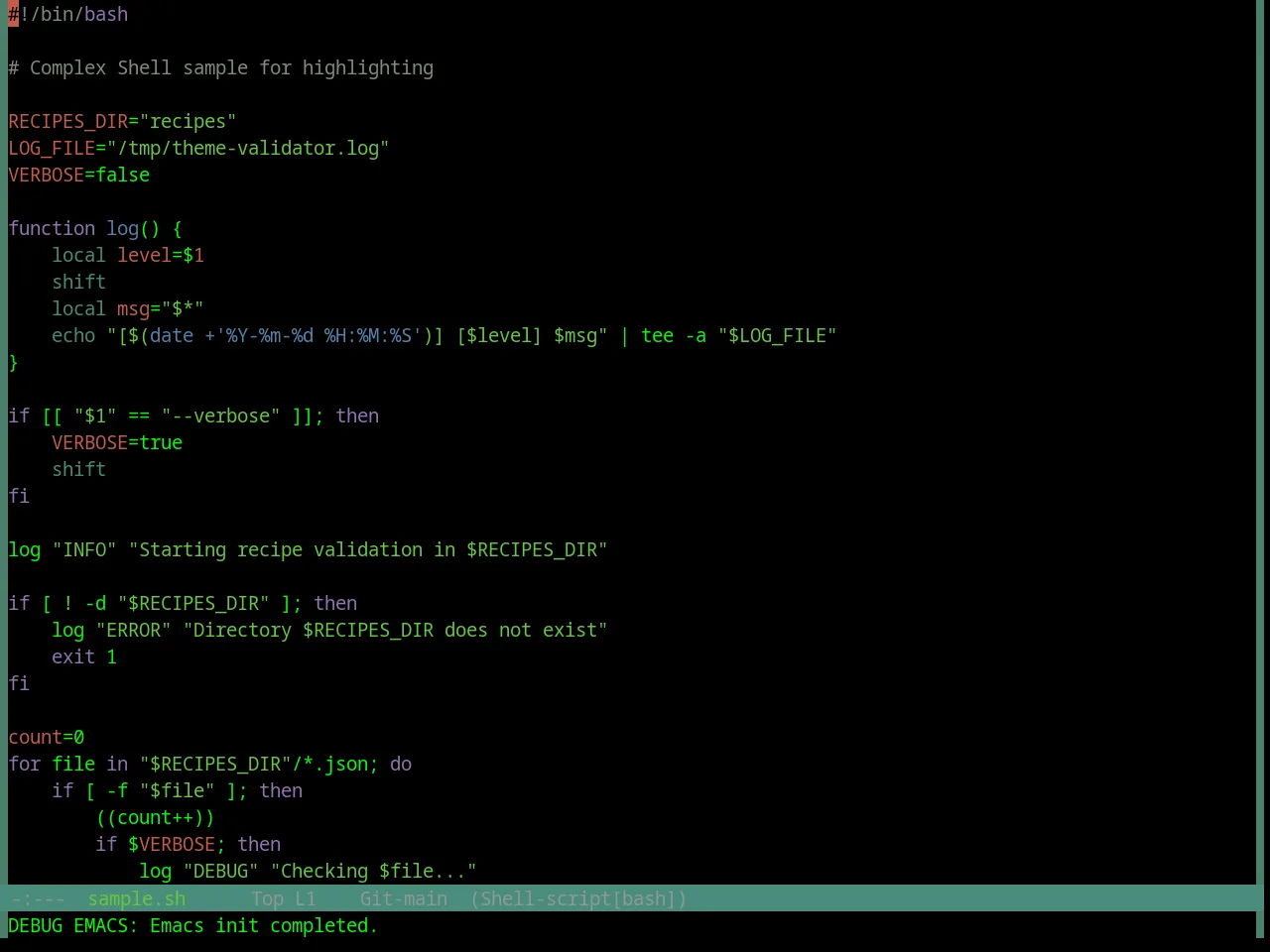
Task: Click 'Directory $RECIPES_DIR does not exist' string
Action: point(396,630)
